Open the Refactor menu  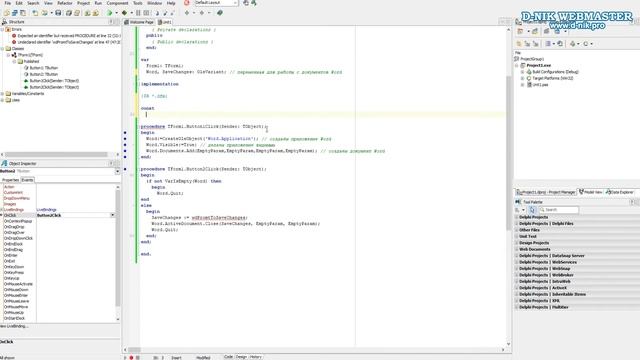click(x=64, y=3)
